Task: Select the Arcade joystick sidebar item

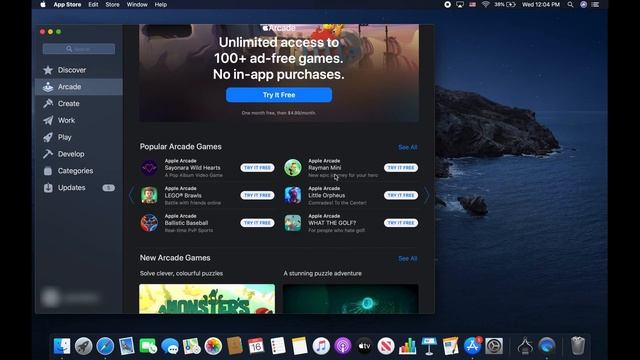Action: point(79,87)
